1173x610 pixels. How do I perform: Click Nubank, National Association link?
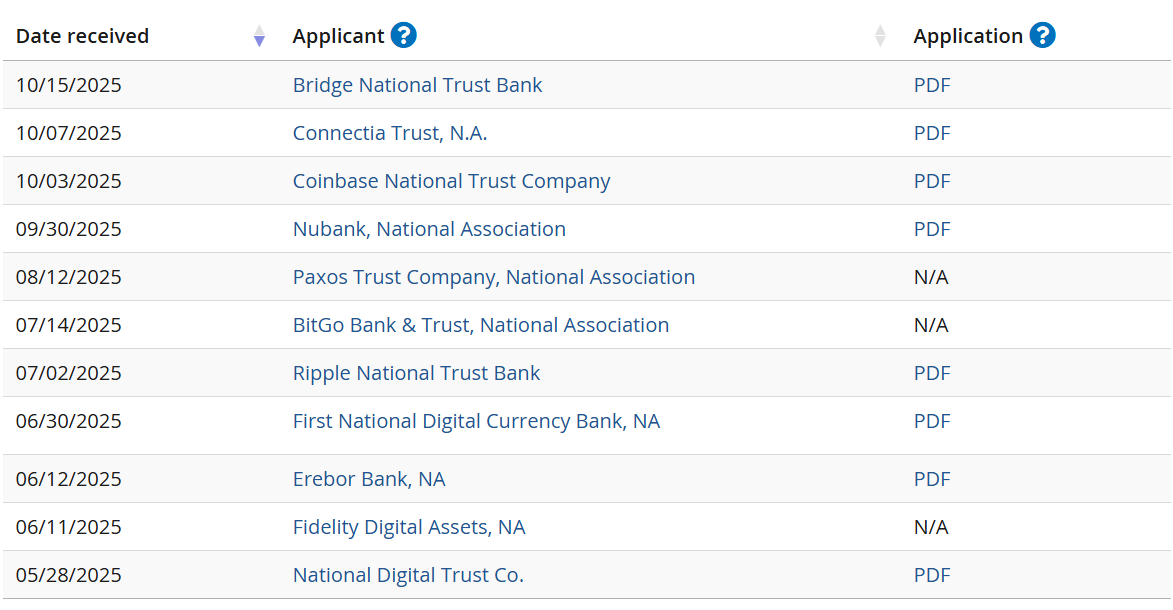click(429, 229)
